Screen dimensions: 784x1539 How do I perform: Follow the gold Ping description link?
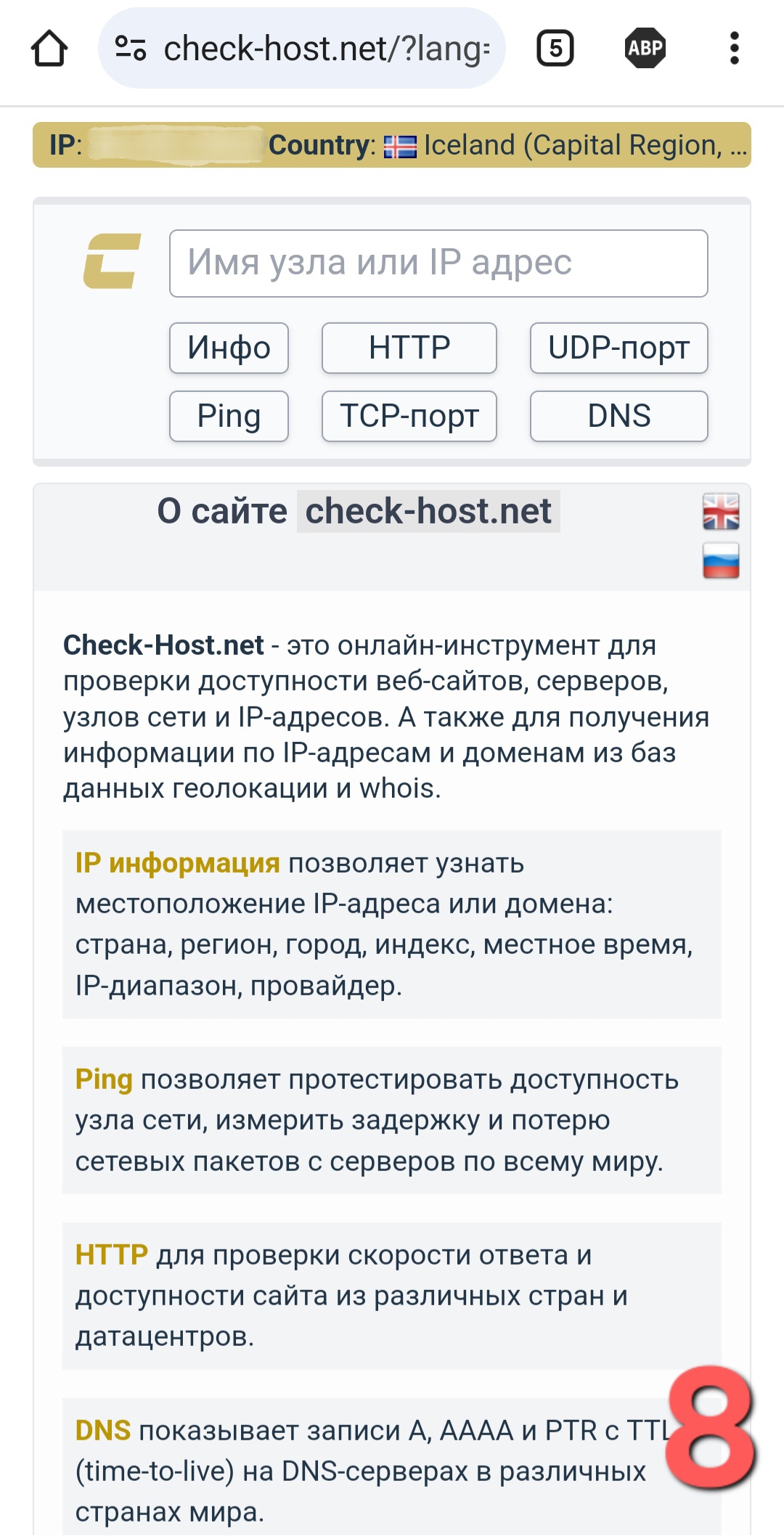[104, 1079]
